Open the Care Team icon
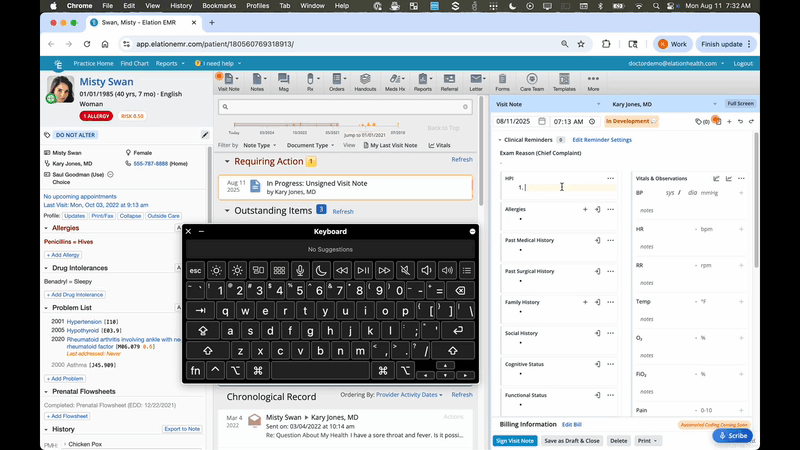Screen dimensions: 800x450 pos(532,82)
